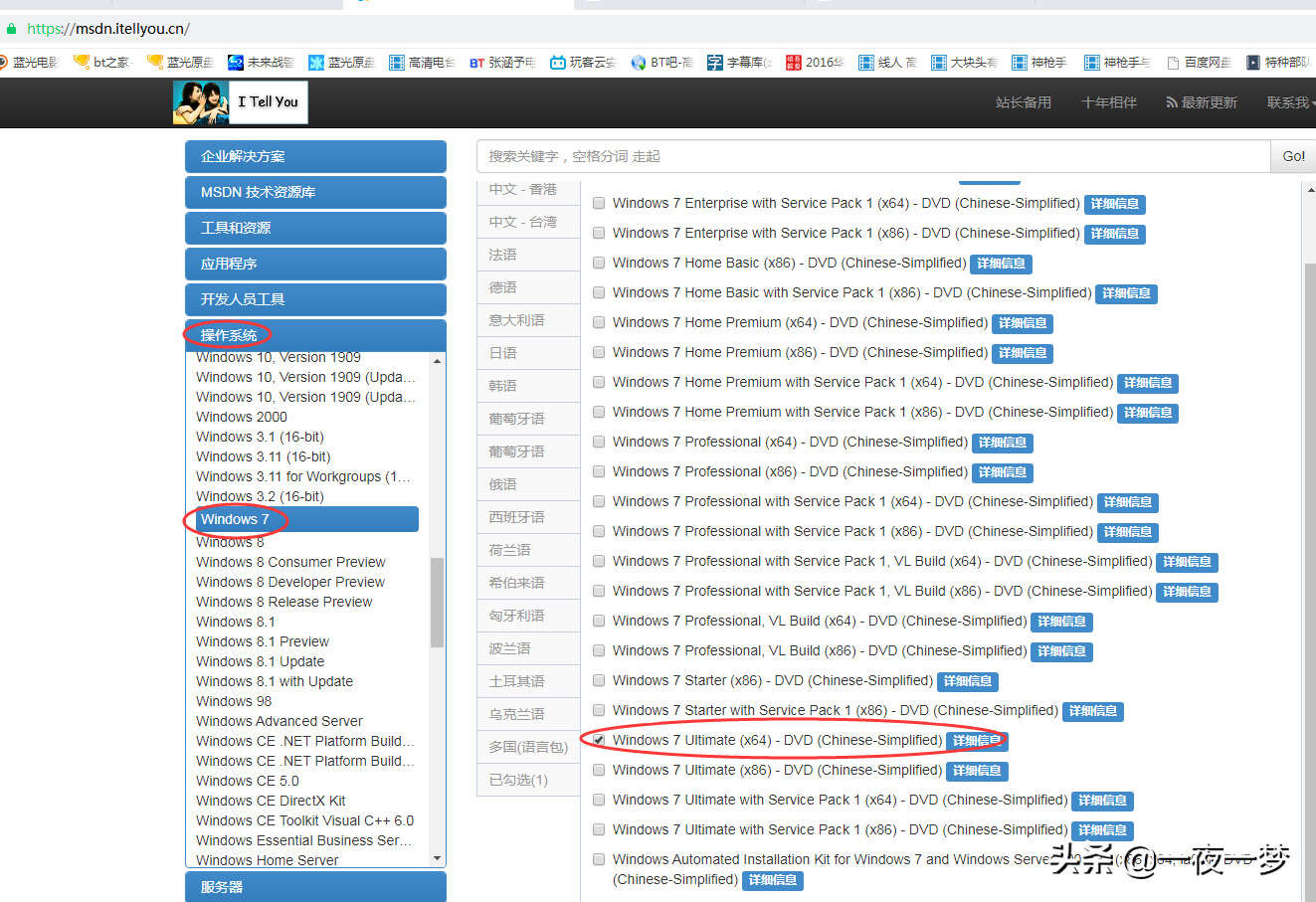Select the 日语 language tab

click(x=528, y=353)
